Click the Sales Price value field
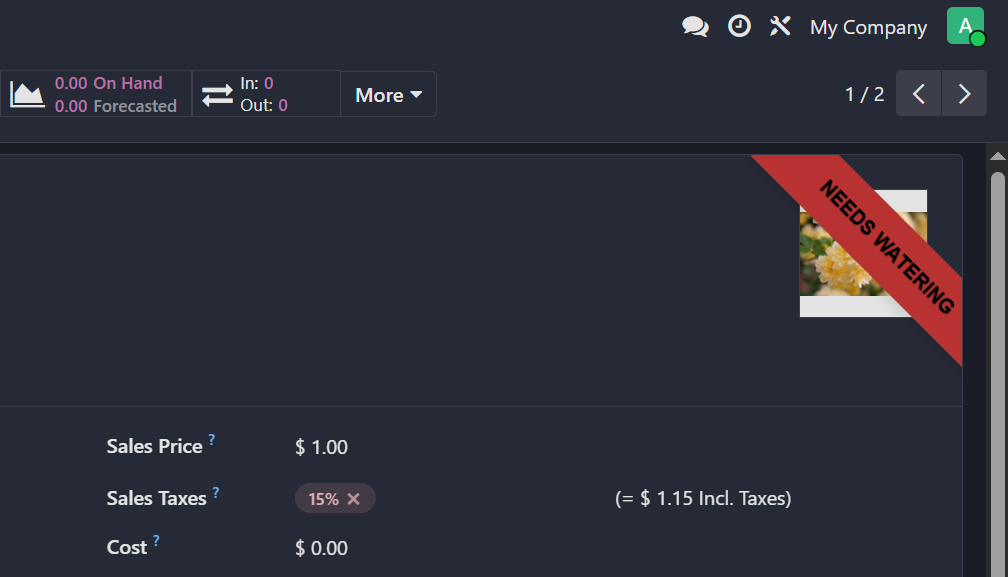This screenshot has height=577, width=1008. pyautogui.click(x=322, y=447)
